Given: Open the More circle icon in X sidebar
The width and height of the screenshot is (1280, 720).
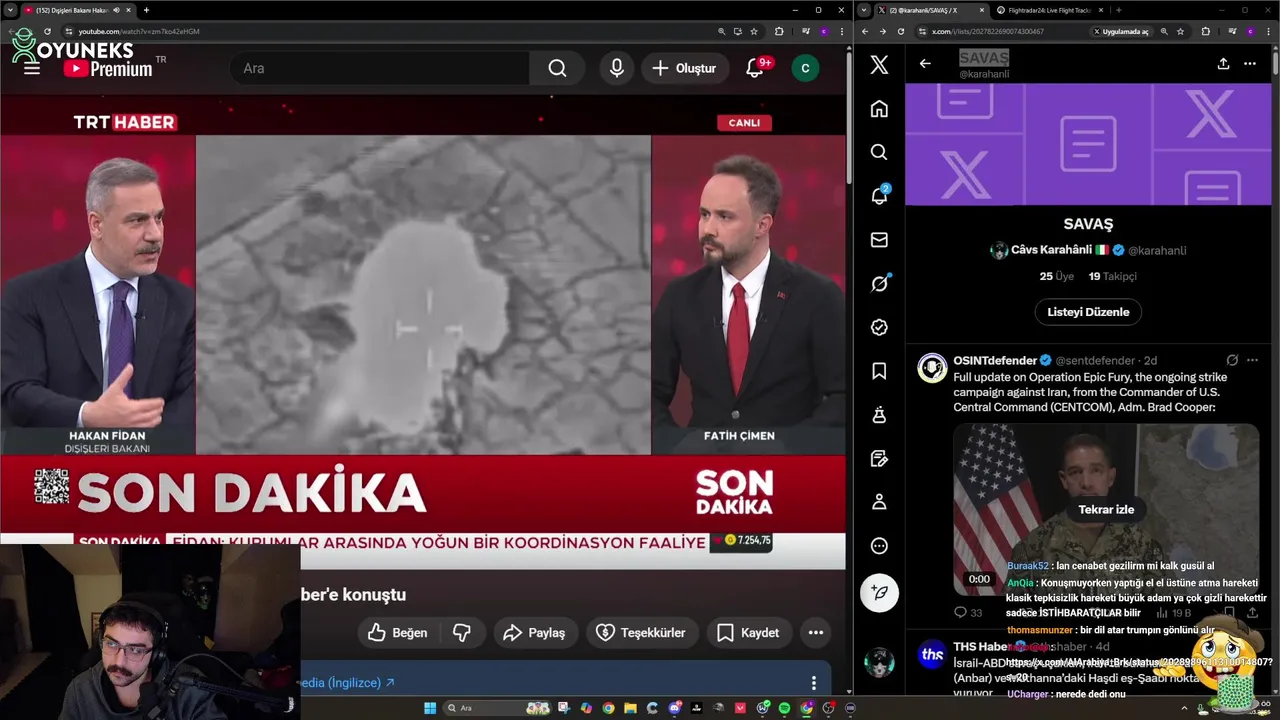Looking at the screenshot, I should [879, 546].
